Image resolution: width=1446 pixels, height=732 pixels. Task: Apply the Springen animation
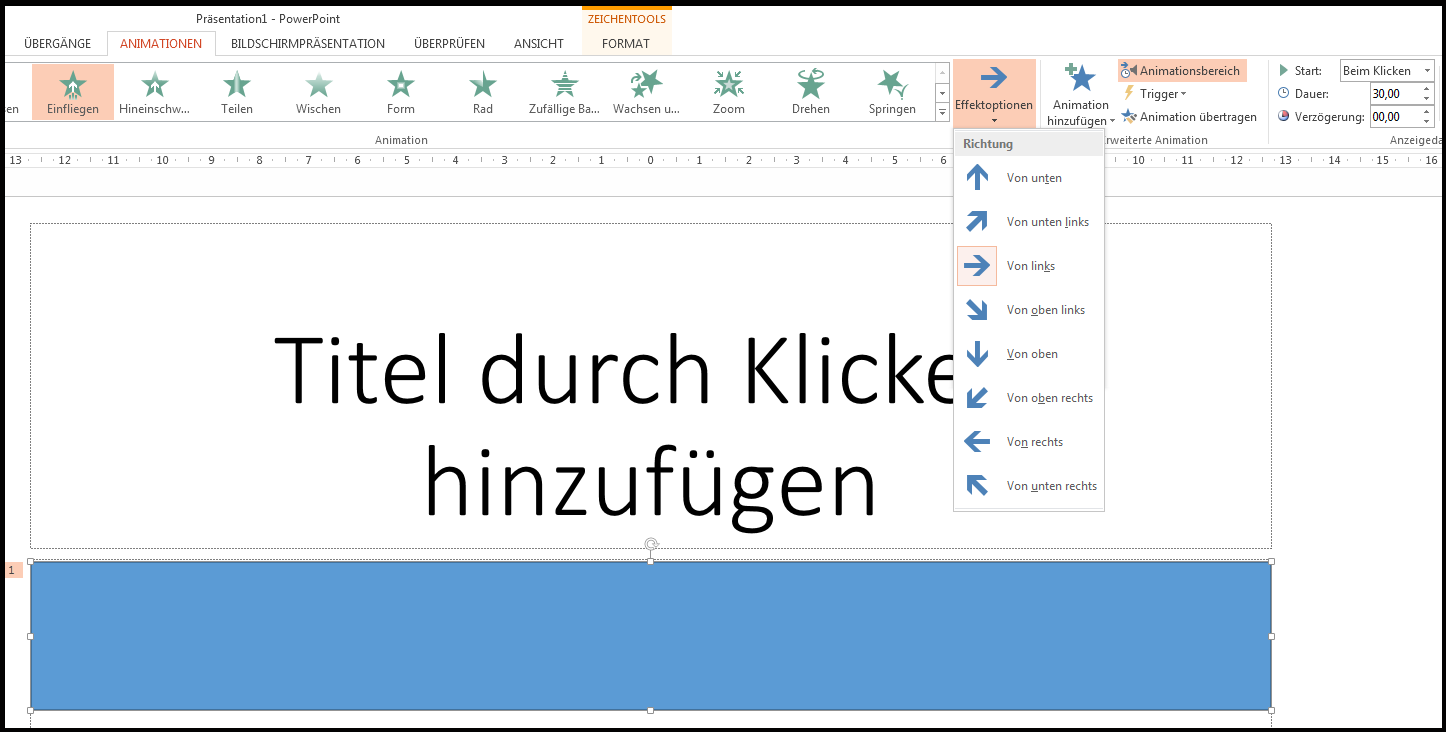893,92
